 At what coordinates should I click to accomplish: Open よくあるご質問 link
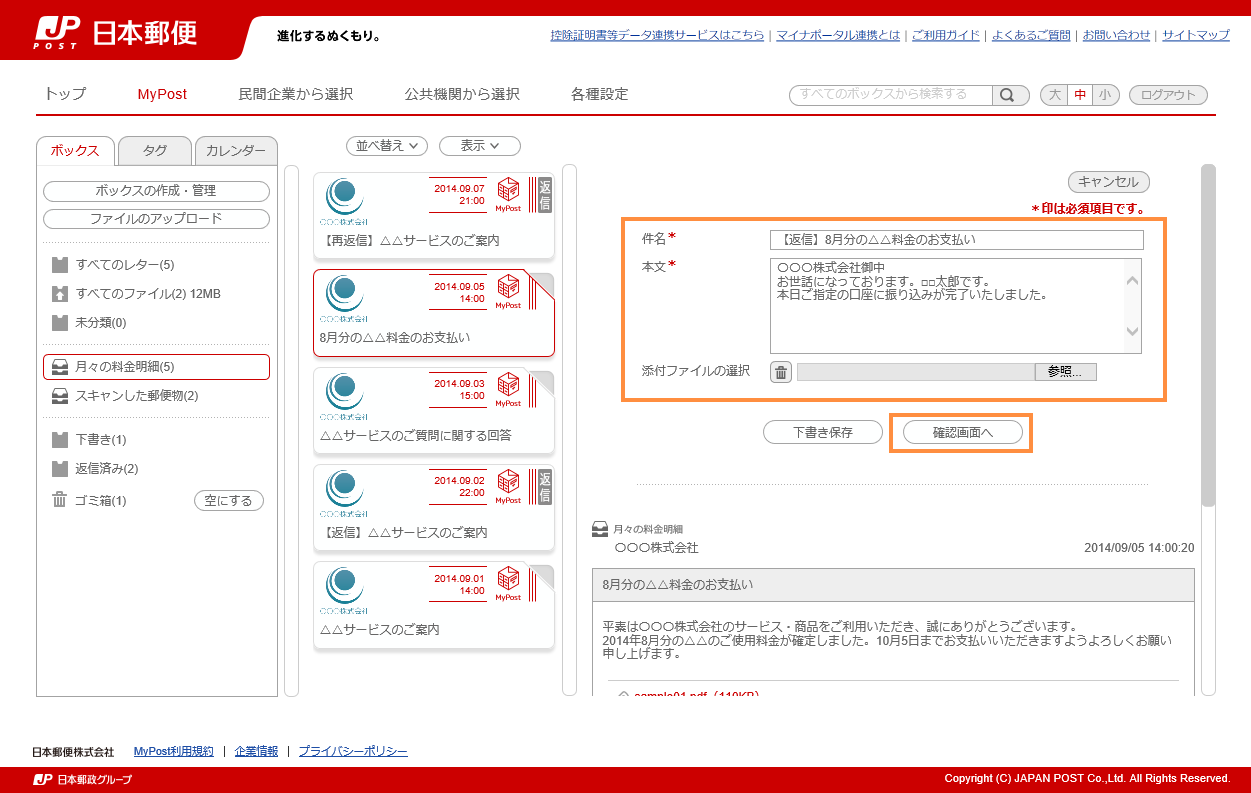[x=1031, y=35]
